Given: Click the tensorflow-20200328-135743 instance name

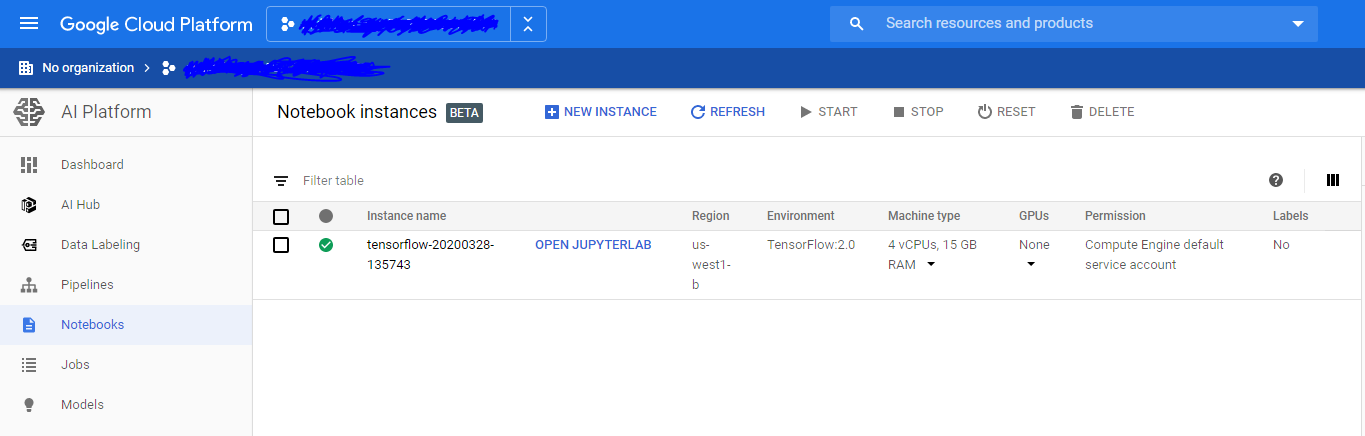Looking at the screenshot, I should coord(431,255).
